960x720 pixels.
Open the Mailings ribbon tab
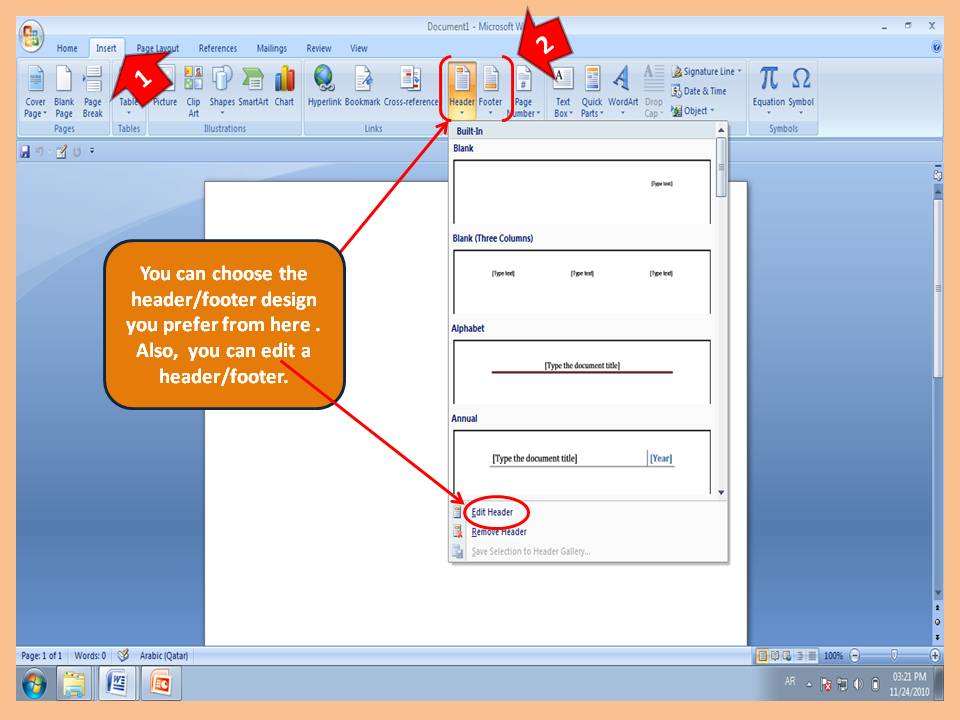(x=271, y=48)
